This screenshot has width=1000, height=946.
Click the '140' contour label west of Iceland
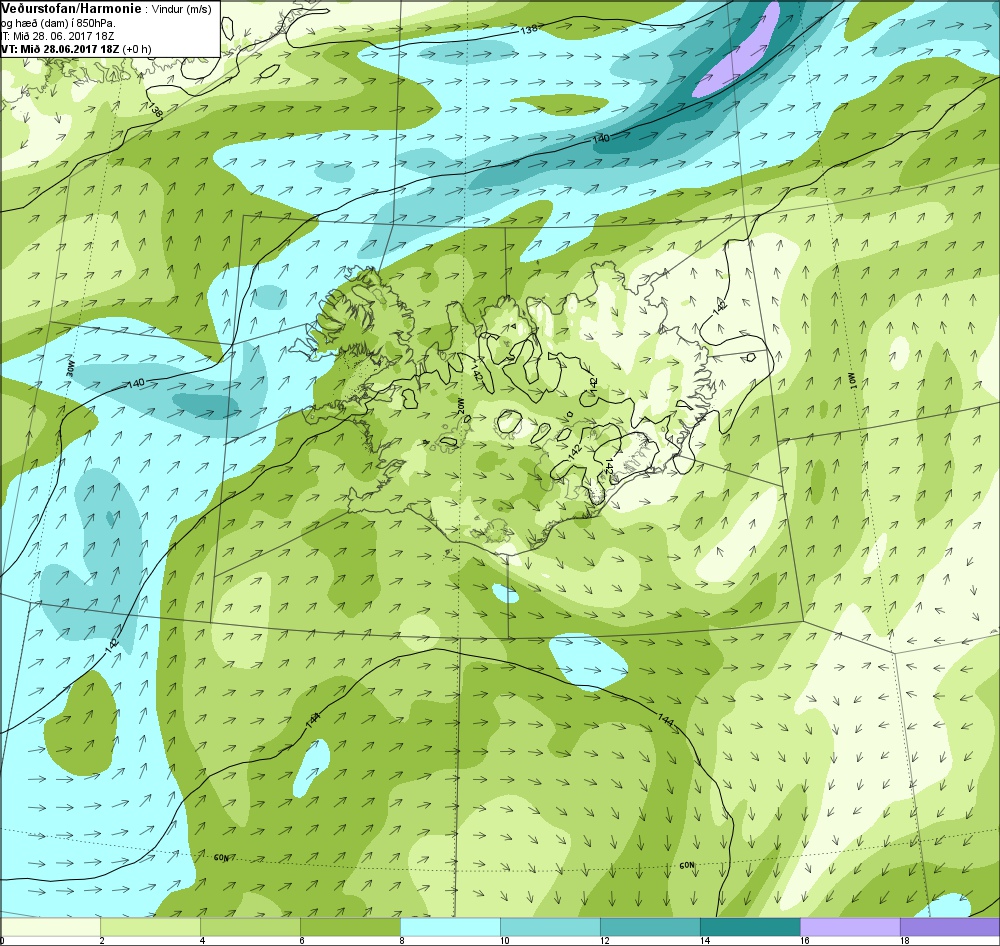(136, 383)
